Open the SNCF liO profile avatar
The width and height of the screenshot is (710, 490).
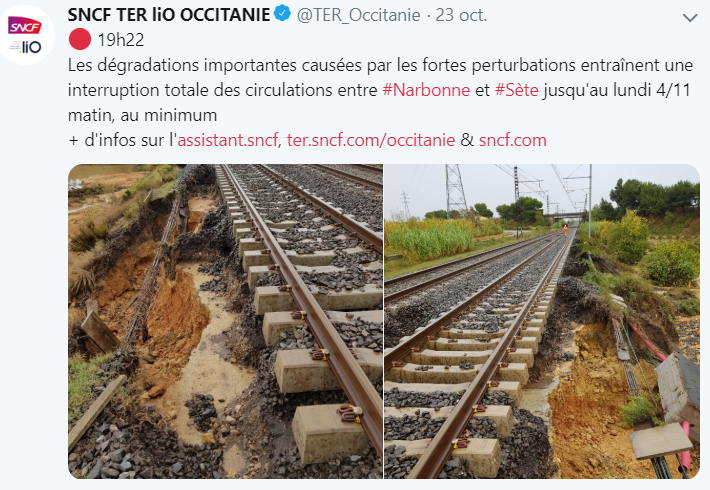tap(26, 35)
